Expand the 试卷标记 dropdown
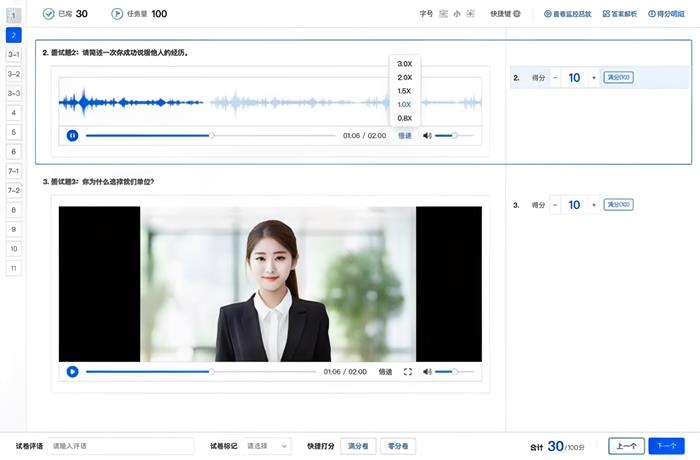 click(267, 446)
